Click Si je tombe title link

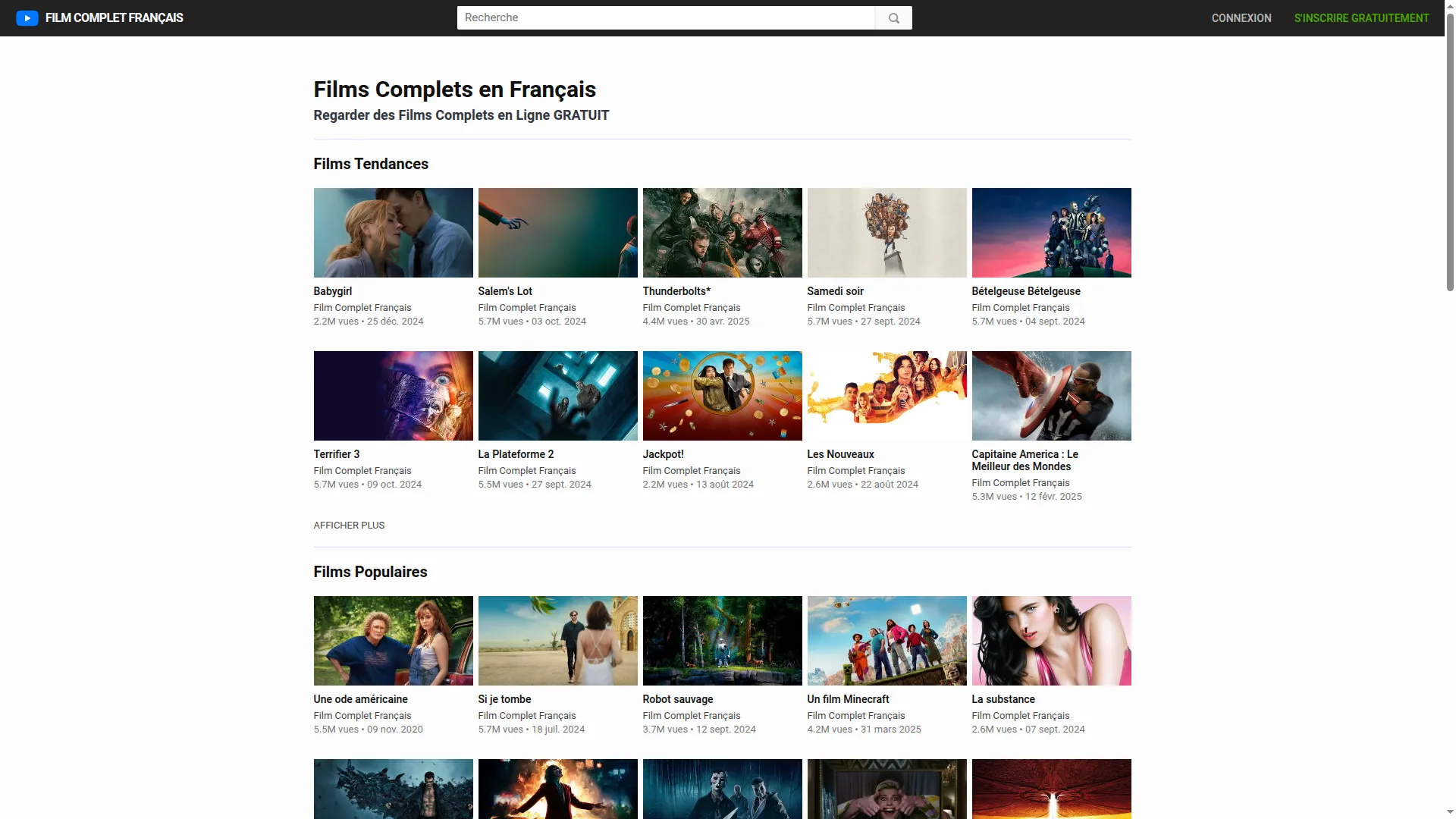point(504,699)
